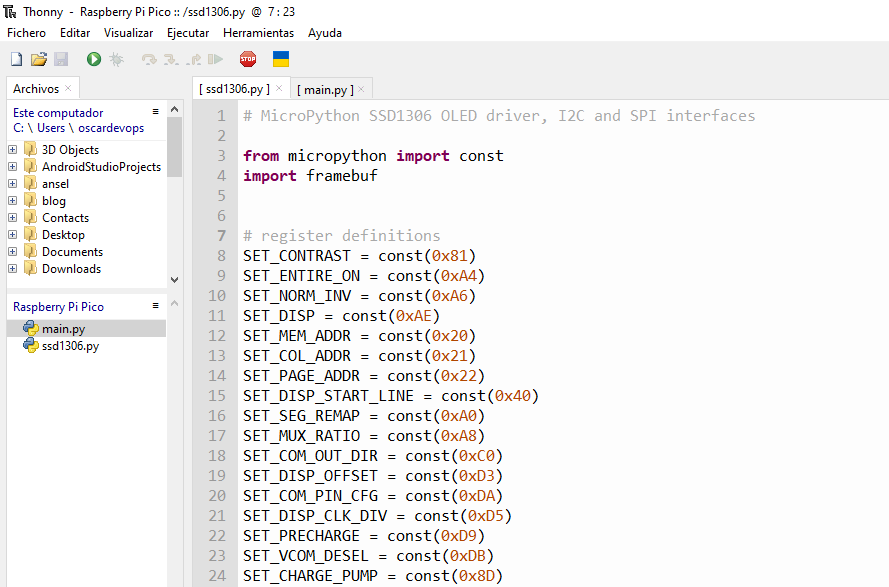
Task: Select the AndroidStudioProjects folder row
Action: coord(87,167)
